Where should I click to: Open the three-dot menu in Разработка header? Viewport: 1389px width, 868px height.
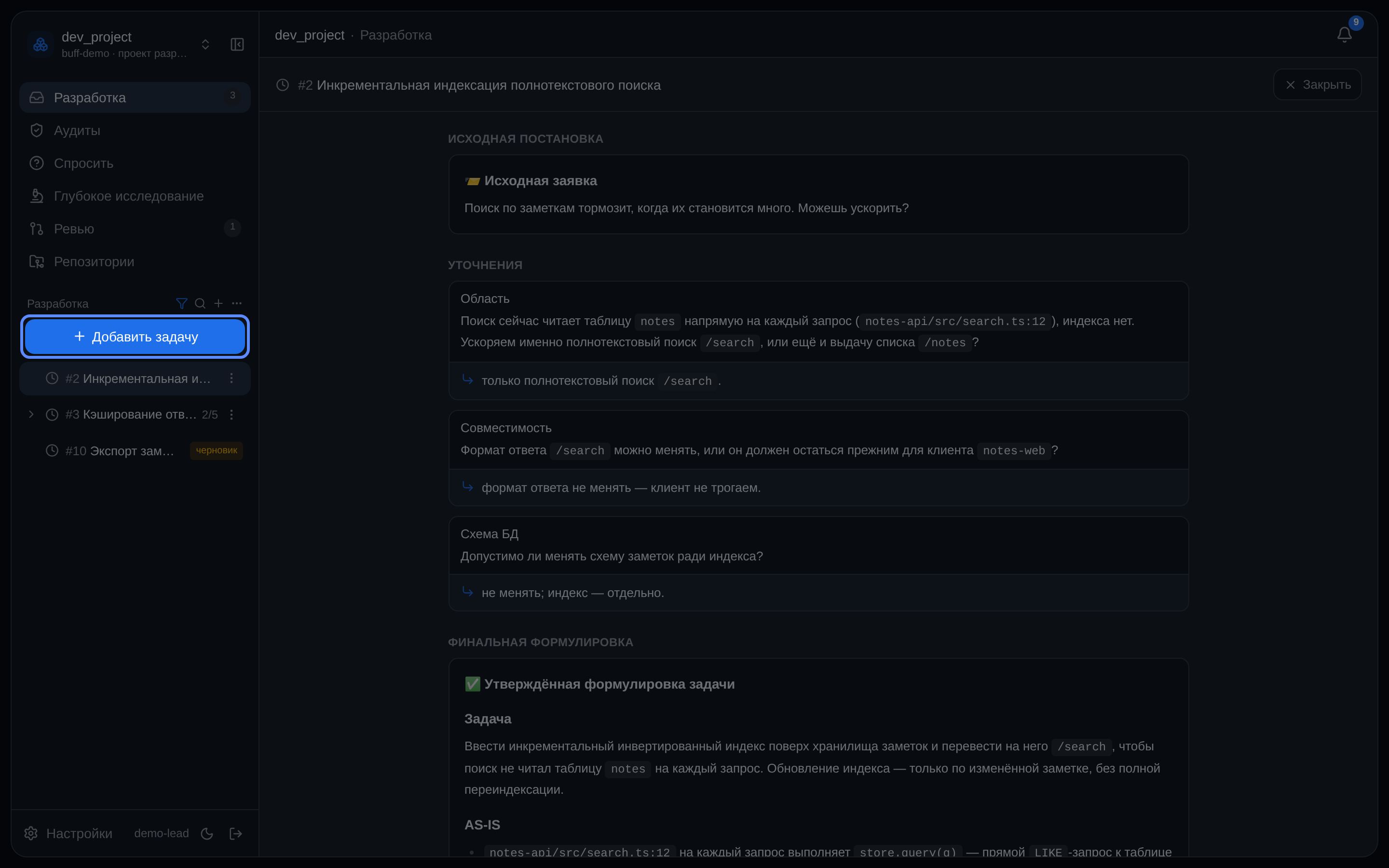click(236, 303)
